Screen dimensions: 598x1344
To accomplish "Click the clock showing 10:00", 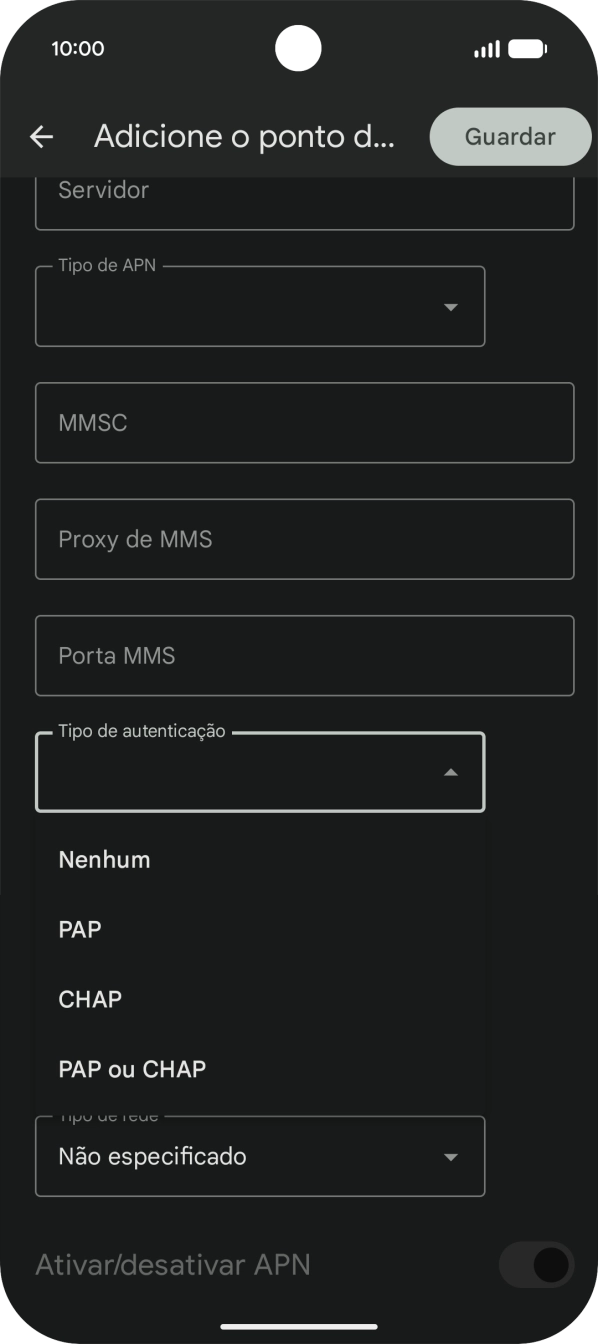I will pyautogui.click(x=79, y=48).
